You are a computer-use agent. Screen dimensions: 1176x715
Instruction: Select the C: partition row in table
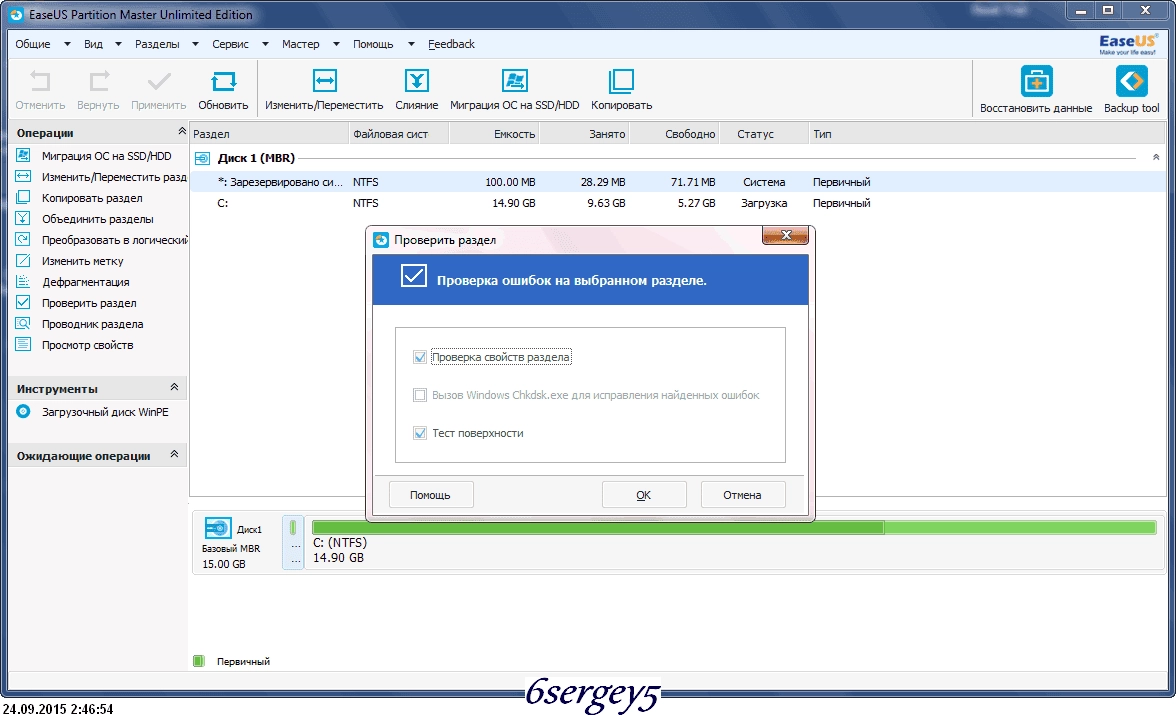pos(677,203)
